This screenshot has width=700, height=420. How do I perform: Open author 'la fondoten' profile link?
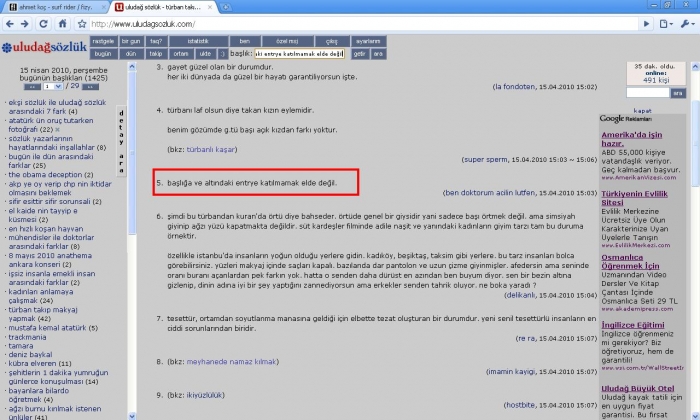point(514,87)
